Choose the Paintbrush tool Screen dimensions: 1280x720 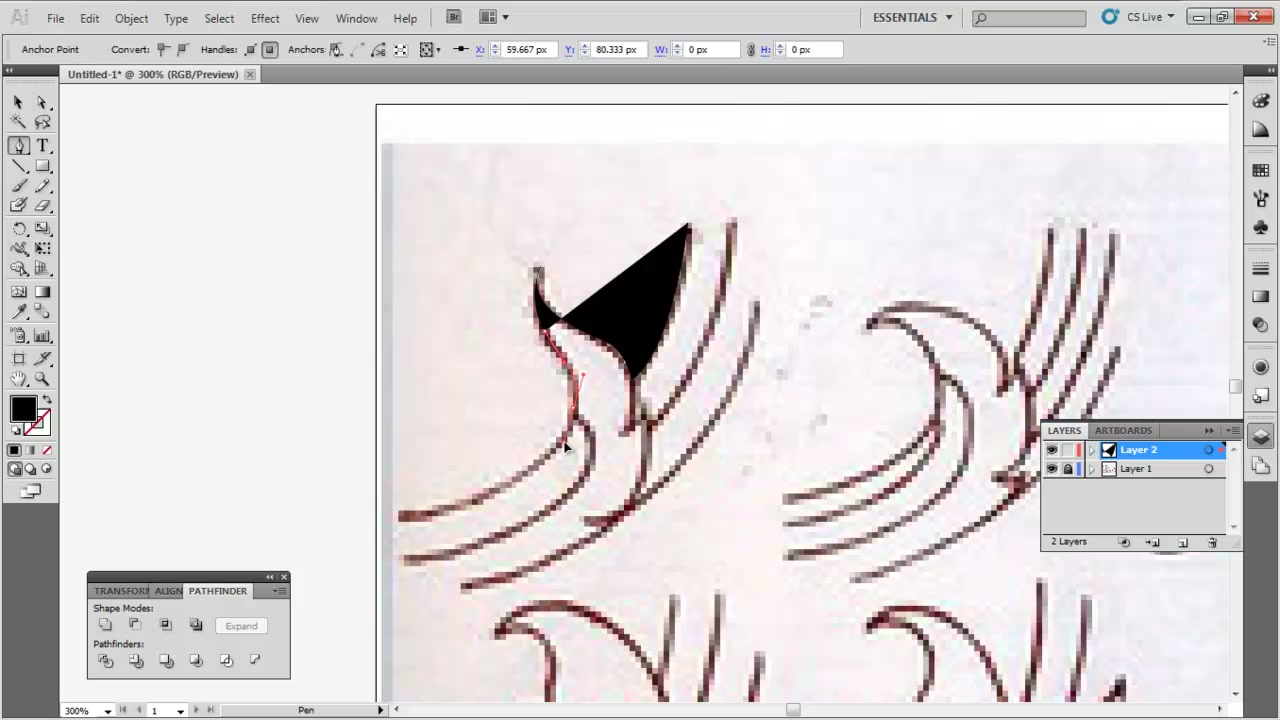coord(18,186)
